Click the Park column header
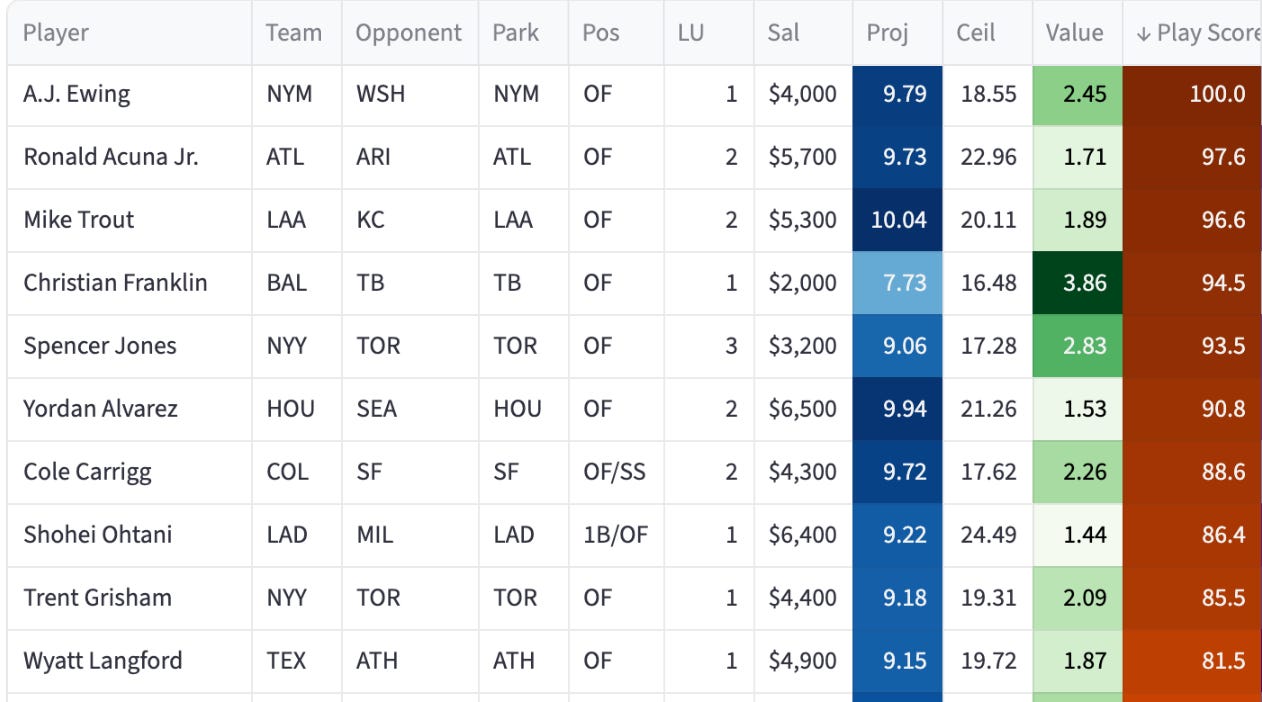 coord(523,33)
